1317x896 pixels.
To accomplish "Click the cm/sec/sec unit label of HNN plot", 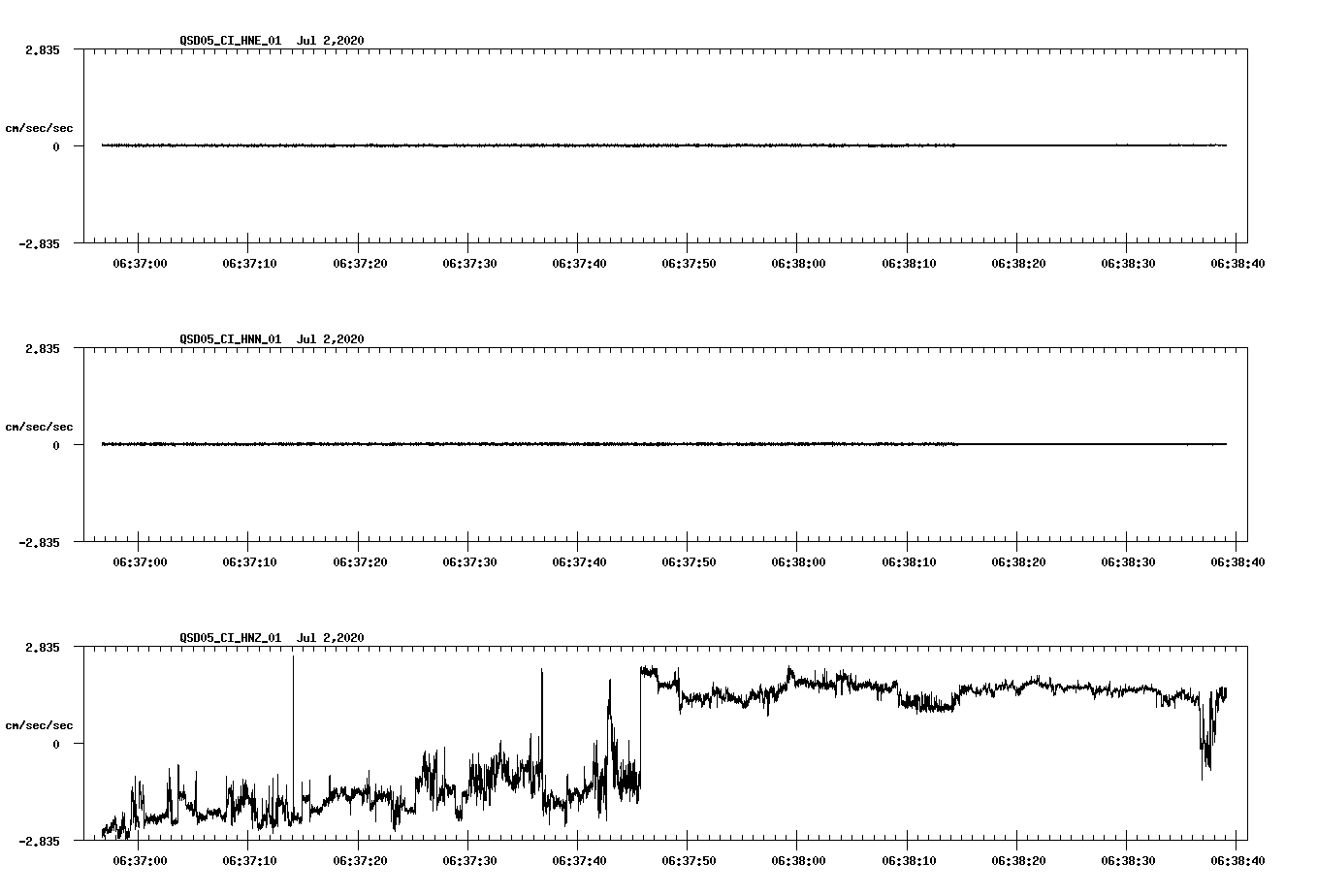I will [x=39, y=427].
